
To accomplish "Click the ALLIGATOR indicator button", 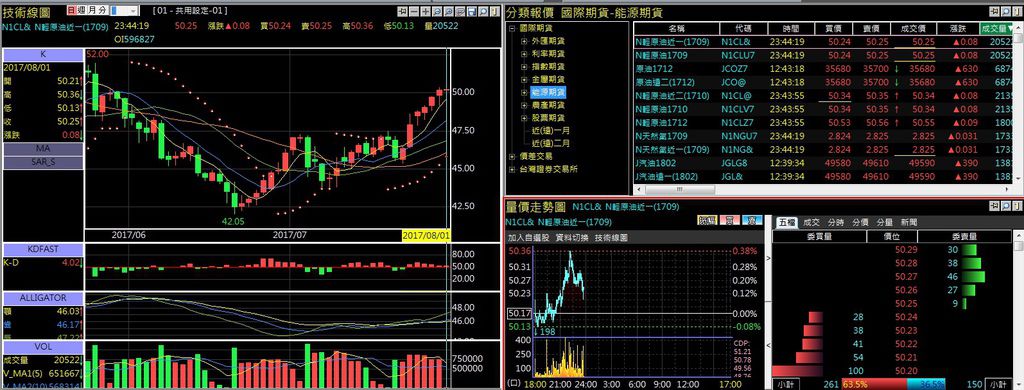I will [43, 298].
